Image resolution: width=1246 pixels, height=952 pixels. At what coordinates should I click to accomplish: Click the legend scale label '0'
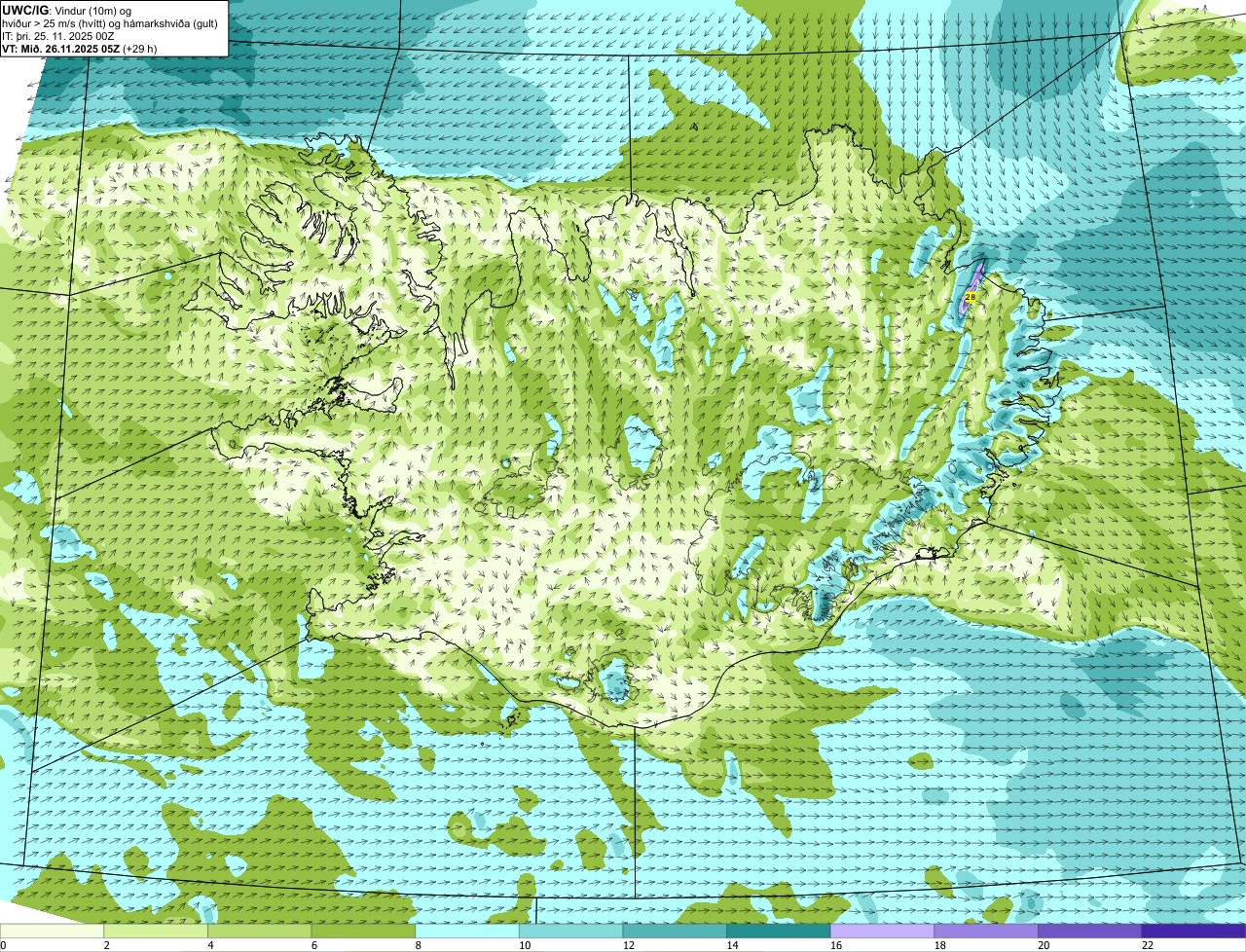point(3,945)
